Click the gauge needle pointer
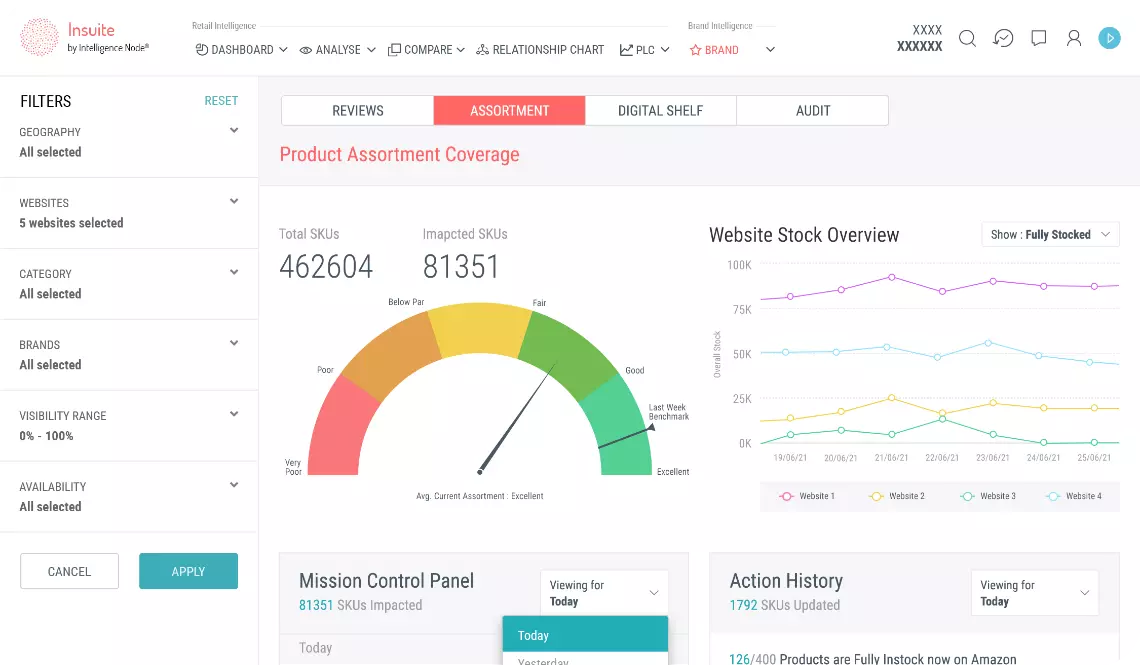 click(x=516, y=420)
